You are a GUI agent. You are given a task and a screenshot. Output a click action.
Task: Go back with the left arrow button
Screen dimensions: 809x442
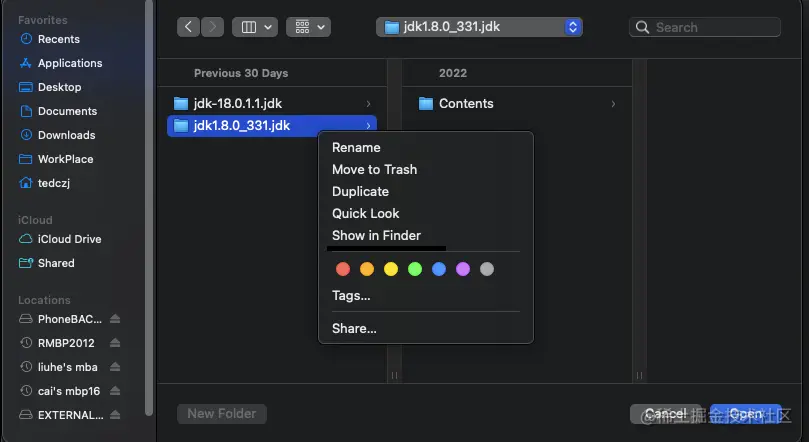(188, 27)
